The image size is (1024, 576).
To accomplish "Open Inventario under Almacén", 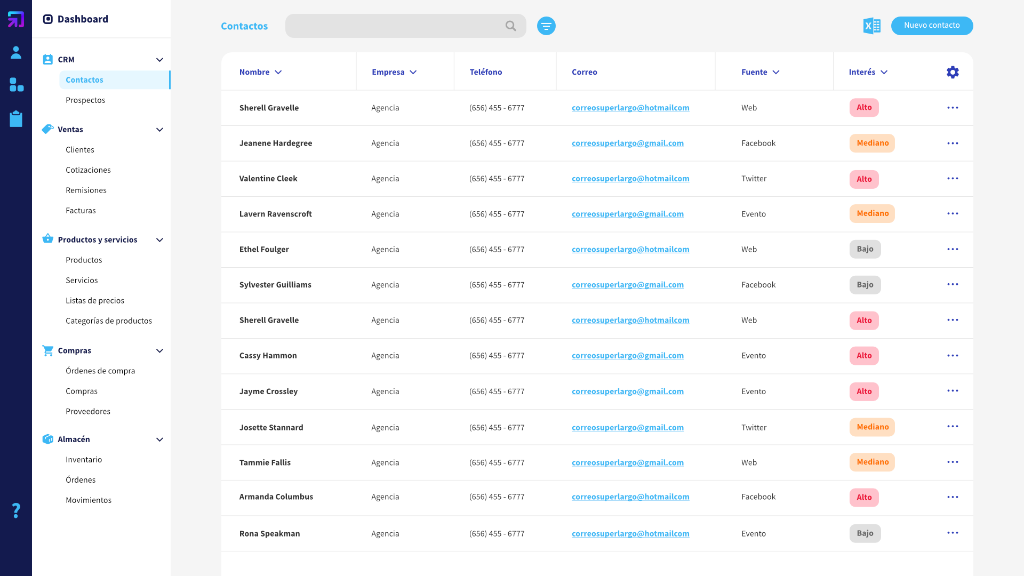I will (x=84, y=459).
